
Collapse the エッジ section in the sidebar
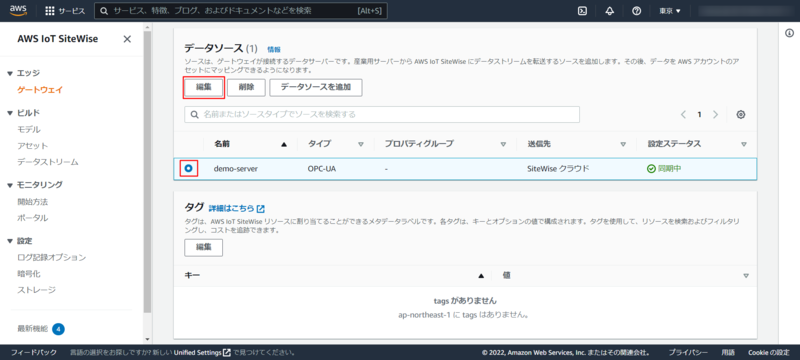pyautogui.click(x=10, y=73)
